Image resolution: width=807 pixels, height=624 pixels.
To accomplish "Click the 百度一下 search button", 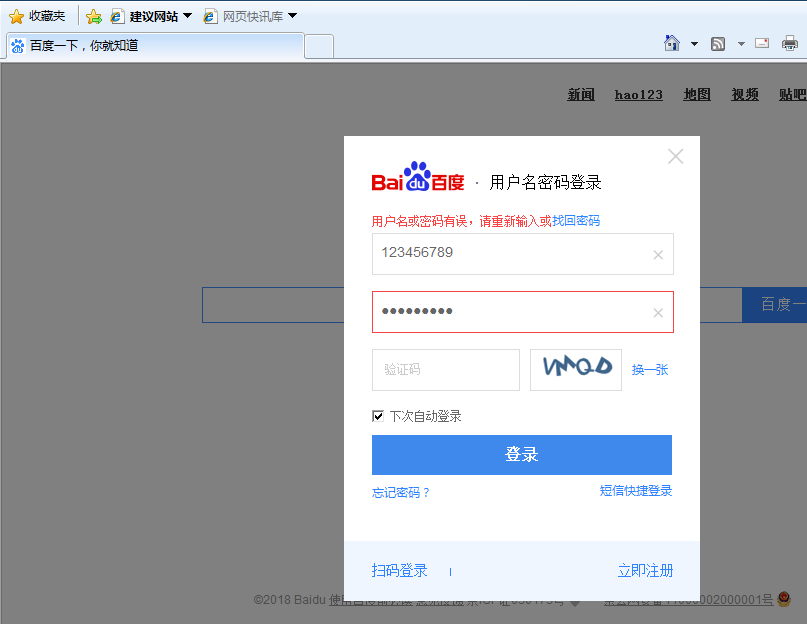I will click(775, 305).
